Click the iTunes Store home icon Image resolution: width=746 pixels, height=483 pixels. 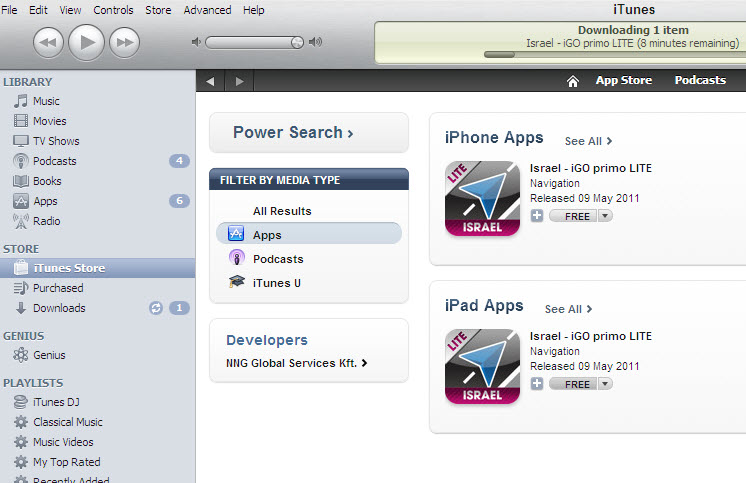573,81
